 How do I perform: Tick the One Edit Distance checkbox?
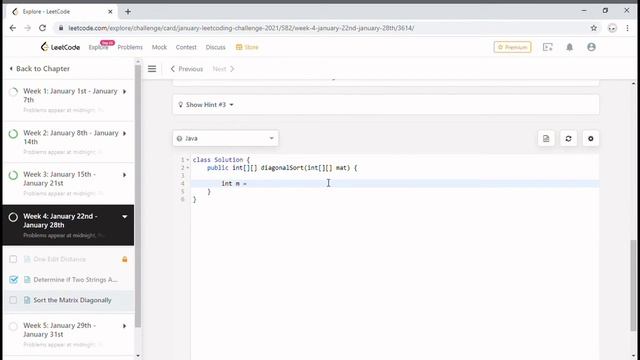point(13,259)
